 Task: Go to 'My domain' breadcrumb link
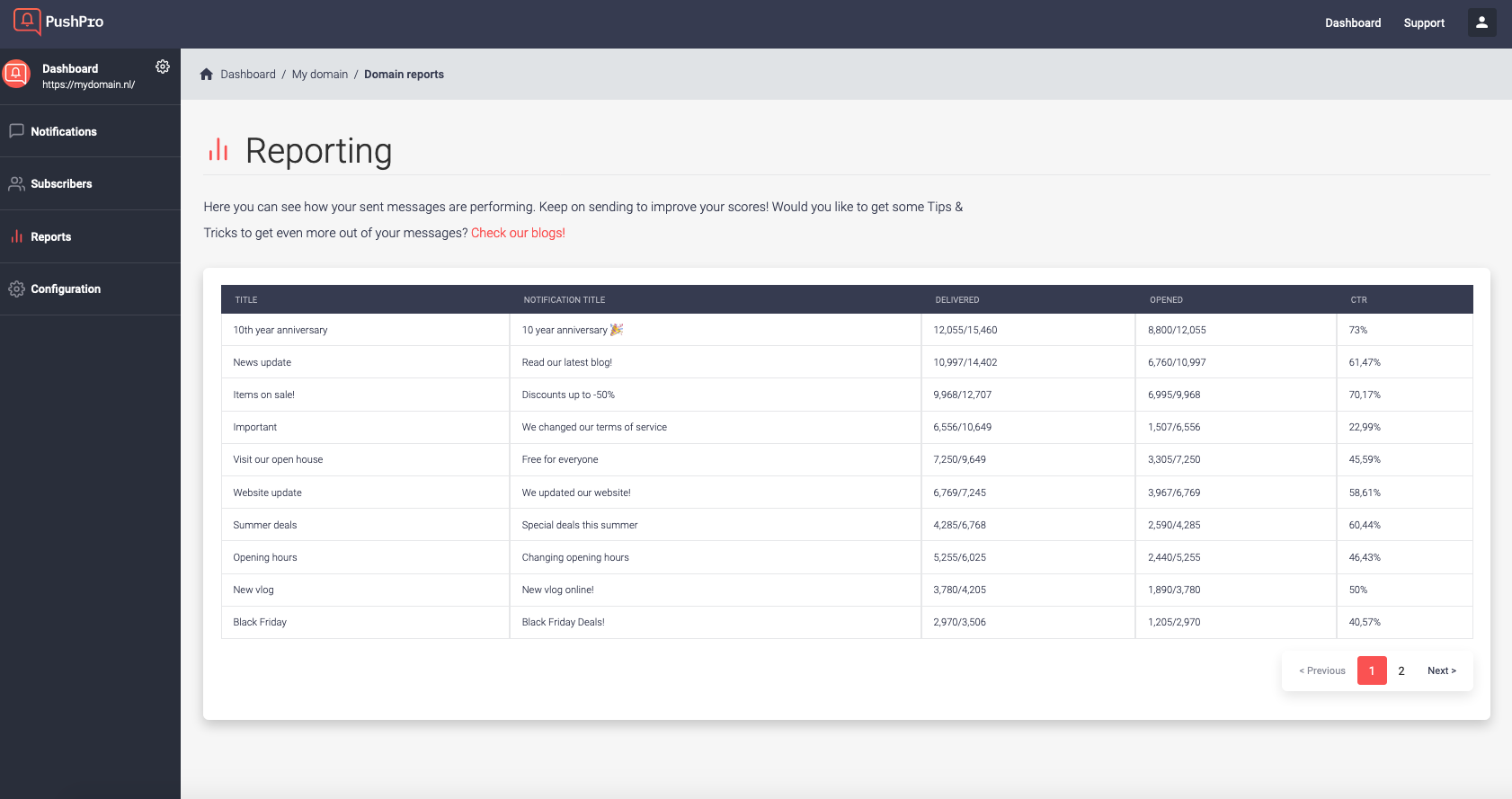pyautogui.click(x=320, y=75)
